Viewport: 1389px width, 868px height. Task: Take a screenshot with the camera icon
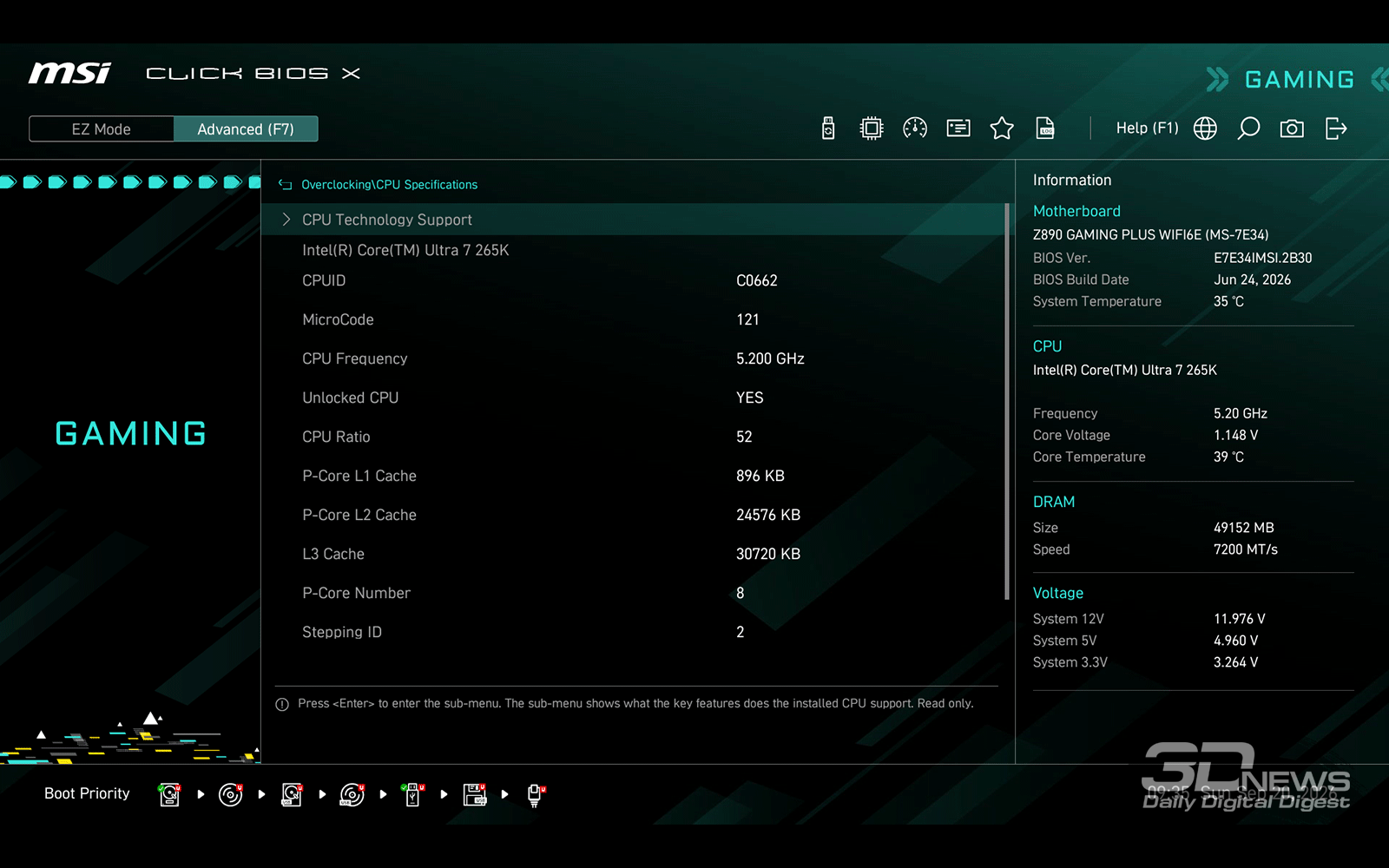click(x=1292, y=128)
